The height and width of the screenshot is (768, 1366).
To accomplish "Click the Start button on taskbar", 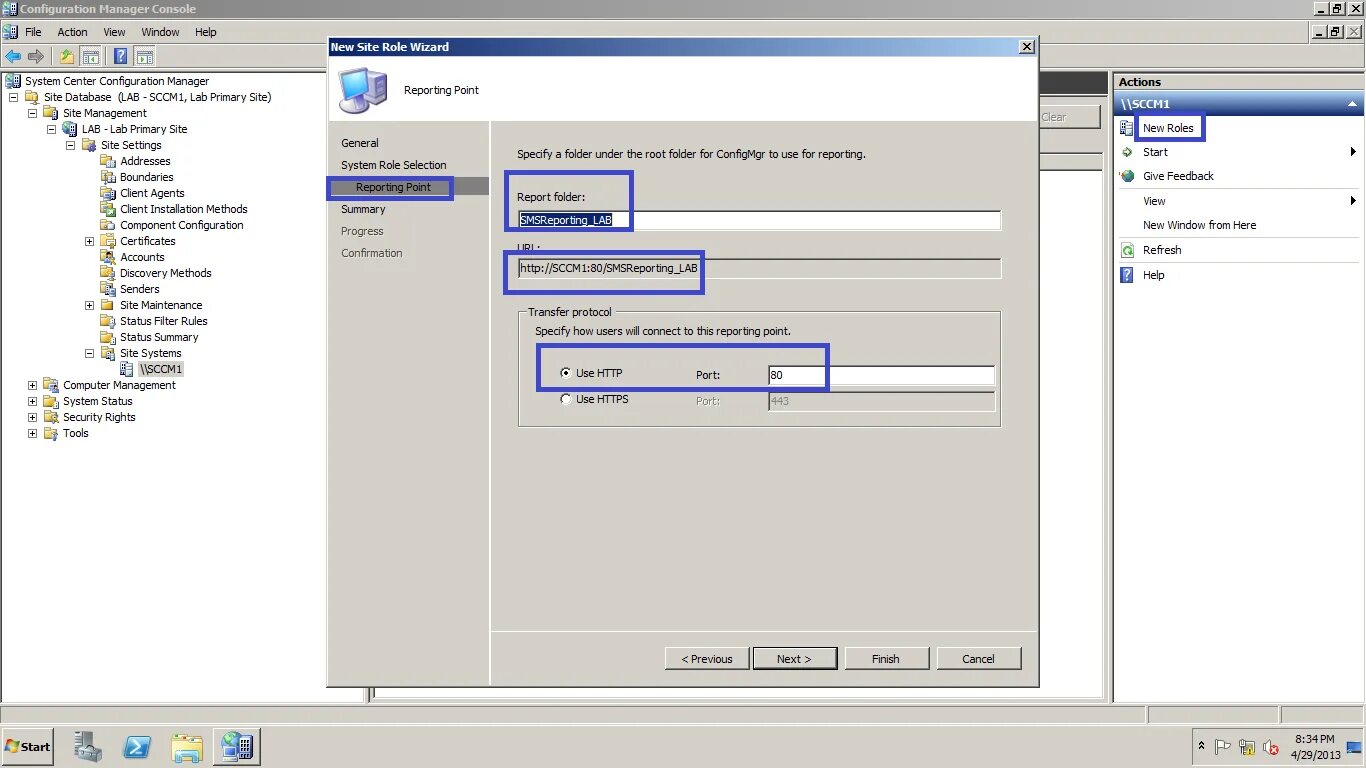I will pyautogui.click(x=28, y=746).
